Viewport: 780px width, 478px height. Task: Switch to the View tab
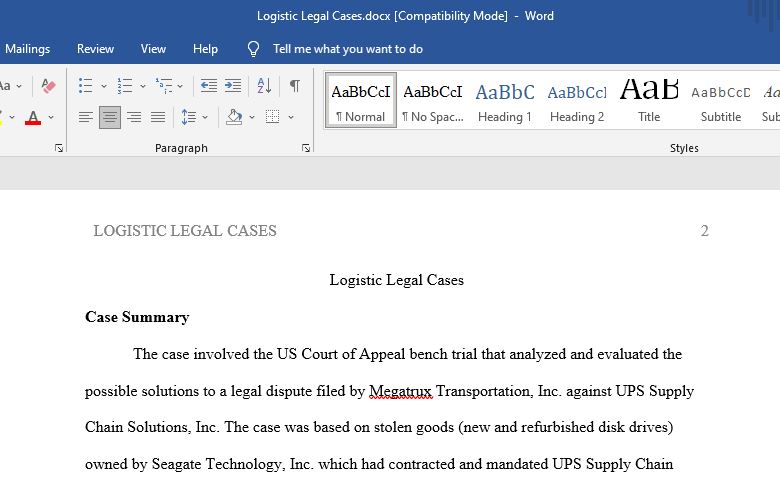pyautogui.click(x=153, y=49)
